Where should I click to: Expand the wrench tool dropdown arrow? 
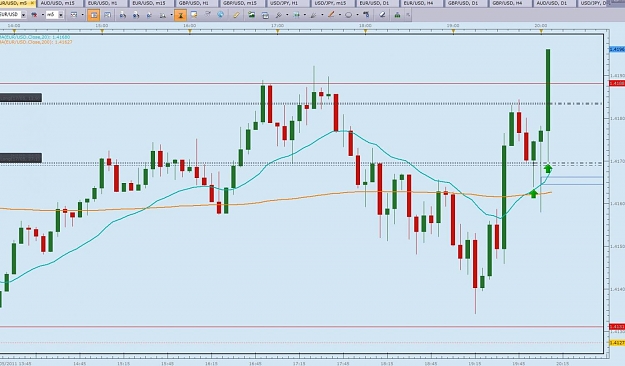(287, 15)
